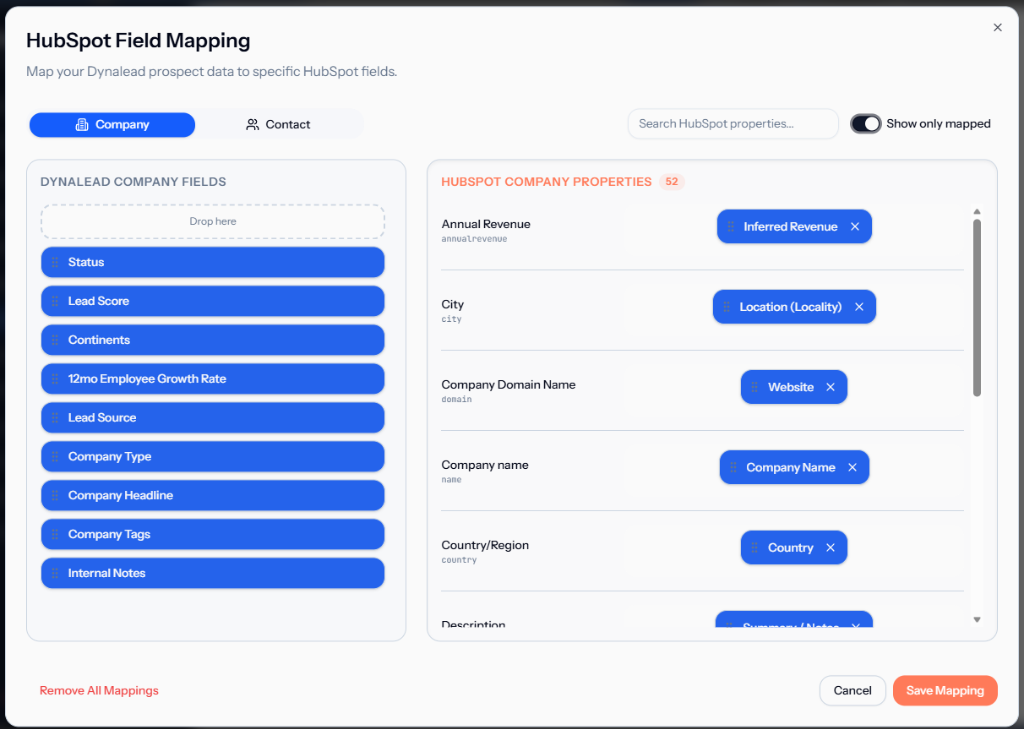Click the Drop here zone
Image resolution: width=1024 pixels, height=729 pixels.
click(x=213, y=221)
